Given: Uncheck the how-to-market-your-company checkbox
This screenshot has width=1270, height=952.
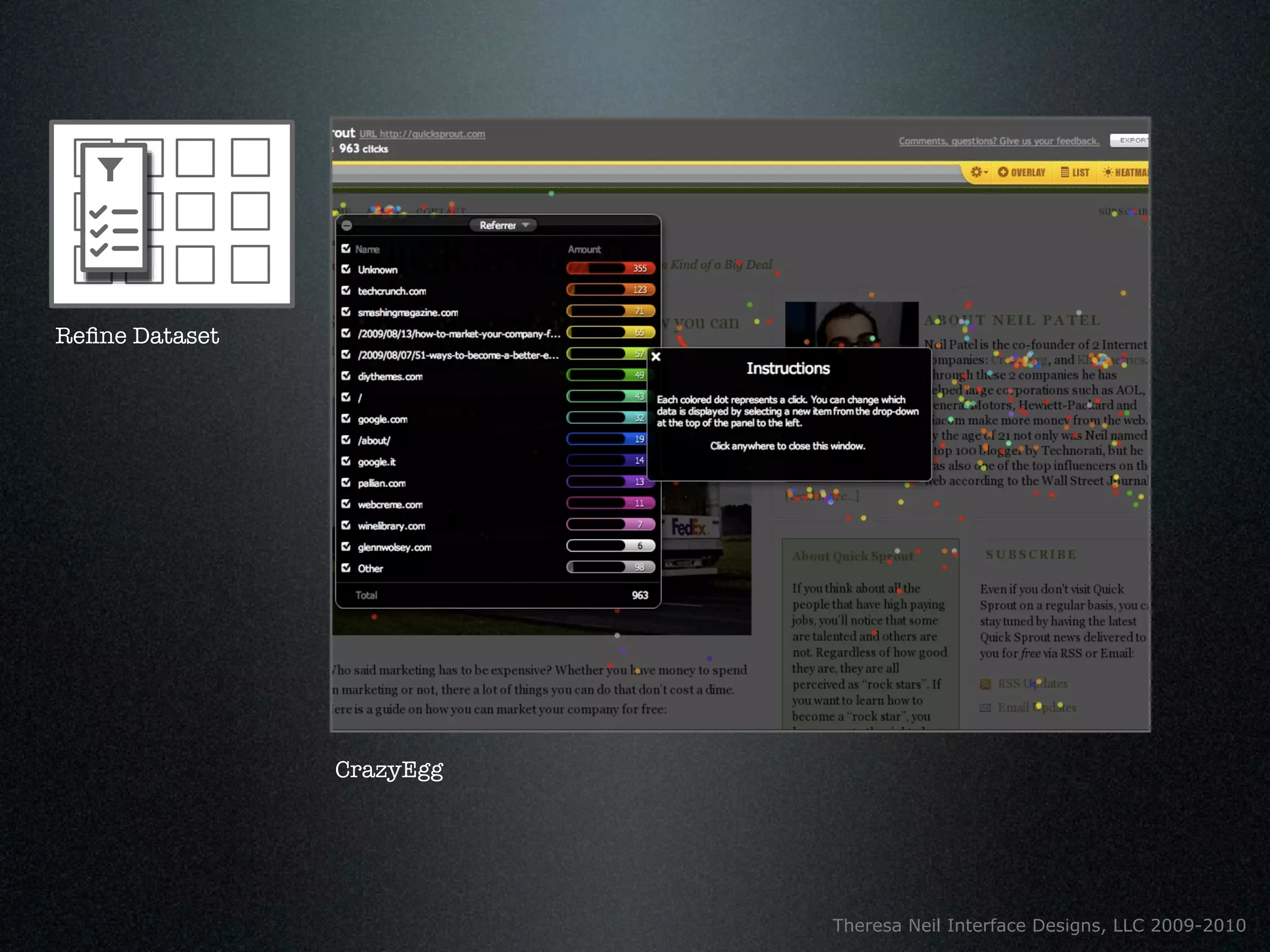Looking at the screenshot, I should (346, 333).
